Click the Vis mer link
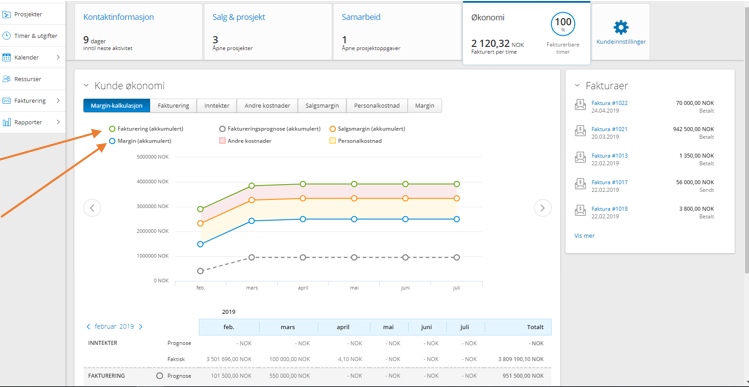The width and height of the screenshot is (749, 387). 584,236
